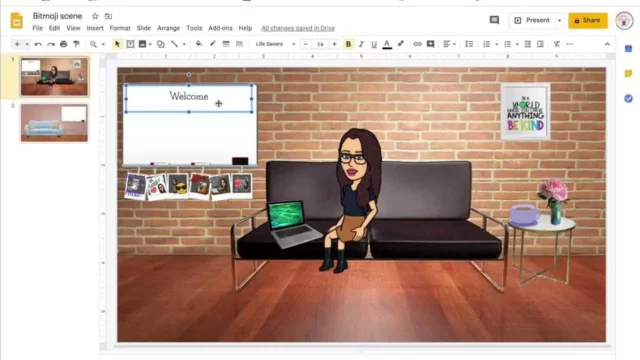Select the second slide thumbnail
Image resolution: width=640 pixels, height=360 pixels.
[54, 122]
